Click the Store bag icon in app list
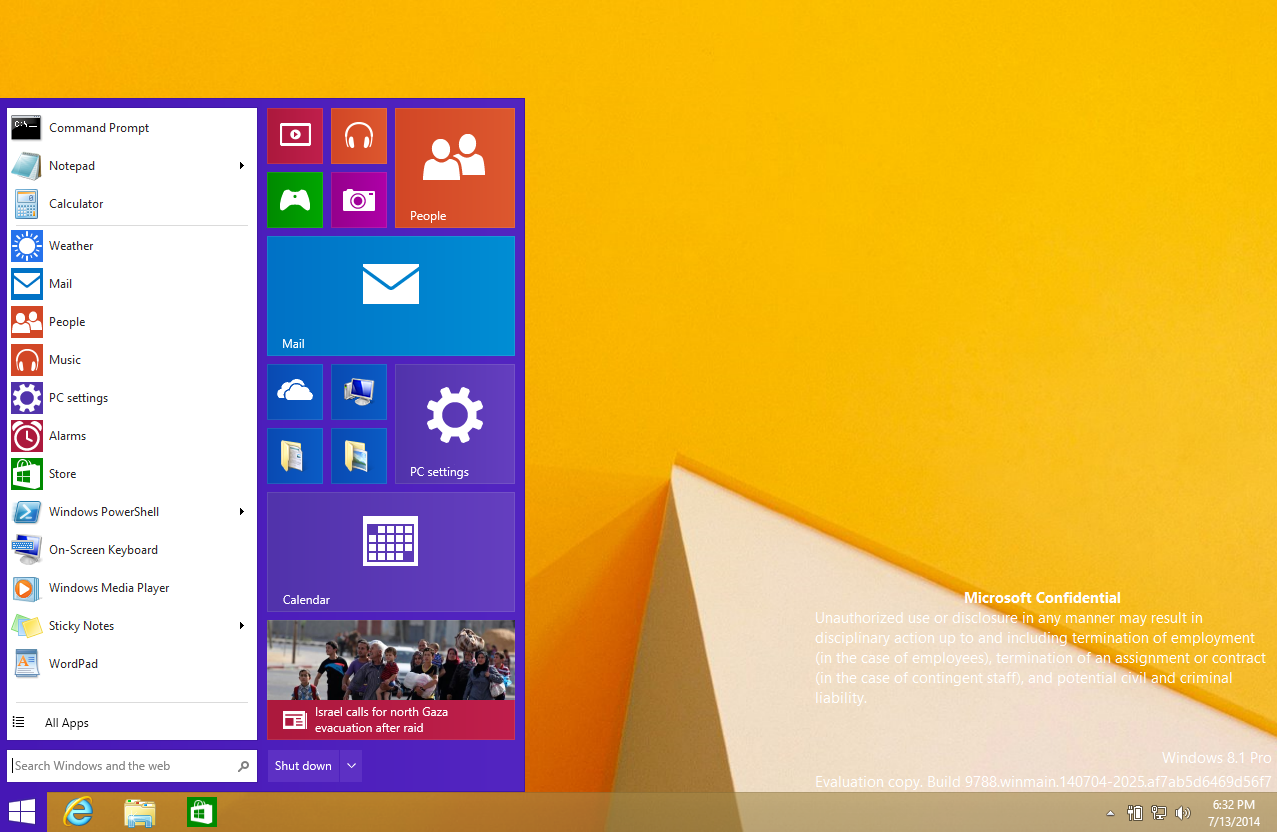 point(27,474)
